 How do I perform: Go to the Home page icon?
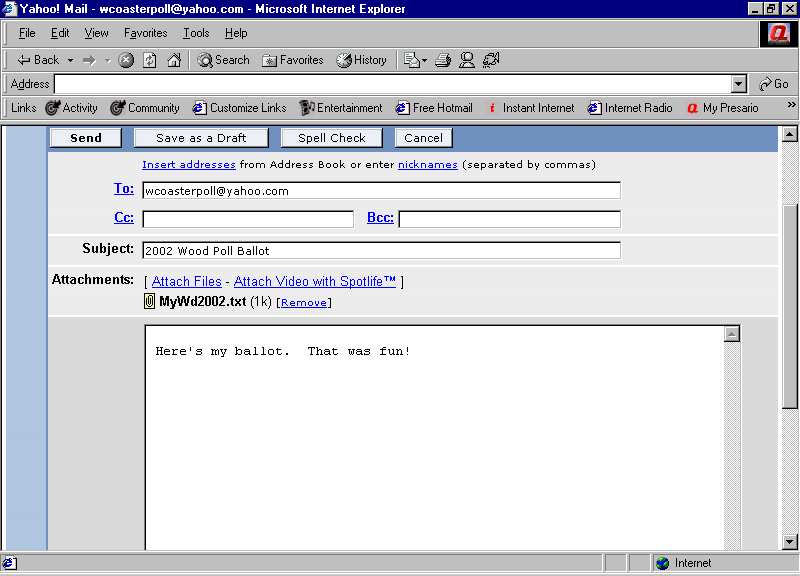[x=174, y=60]
